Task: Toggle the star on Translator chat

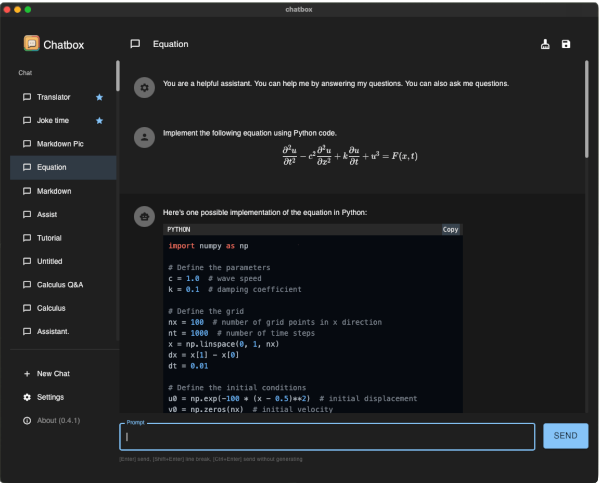Action: [100, 97]
